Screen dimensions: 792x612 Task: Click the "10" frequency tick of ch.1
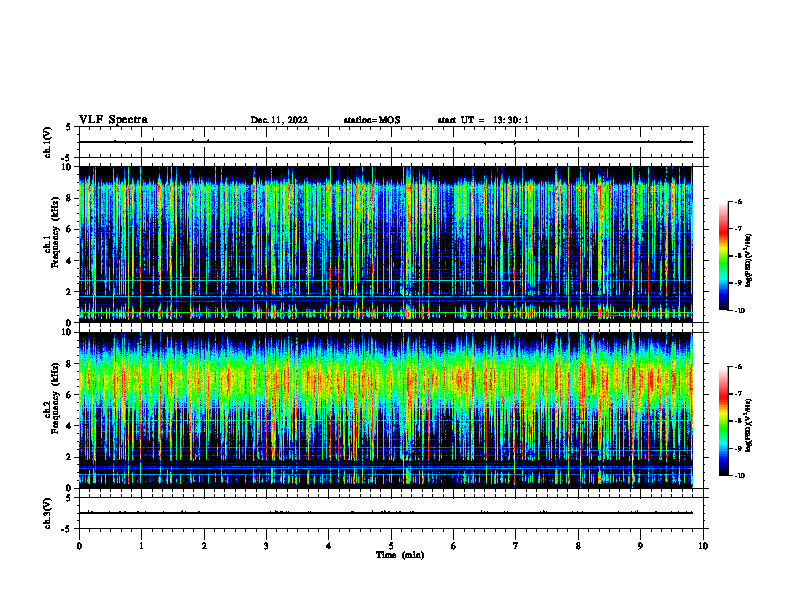tap(67, 167)
